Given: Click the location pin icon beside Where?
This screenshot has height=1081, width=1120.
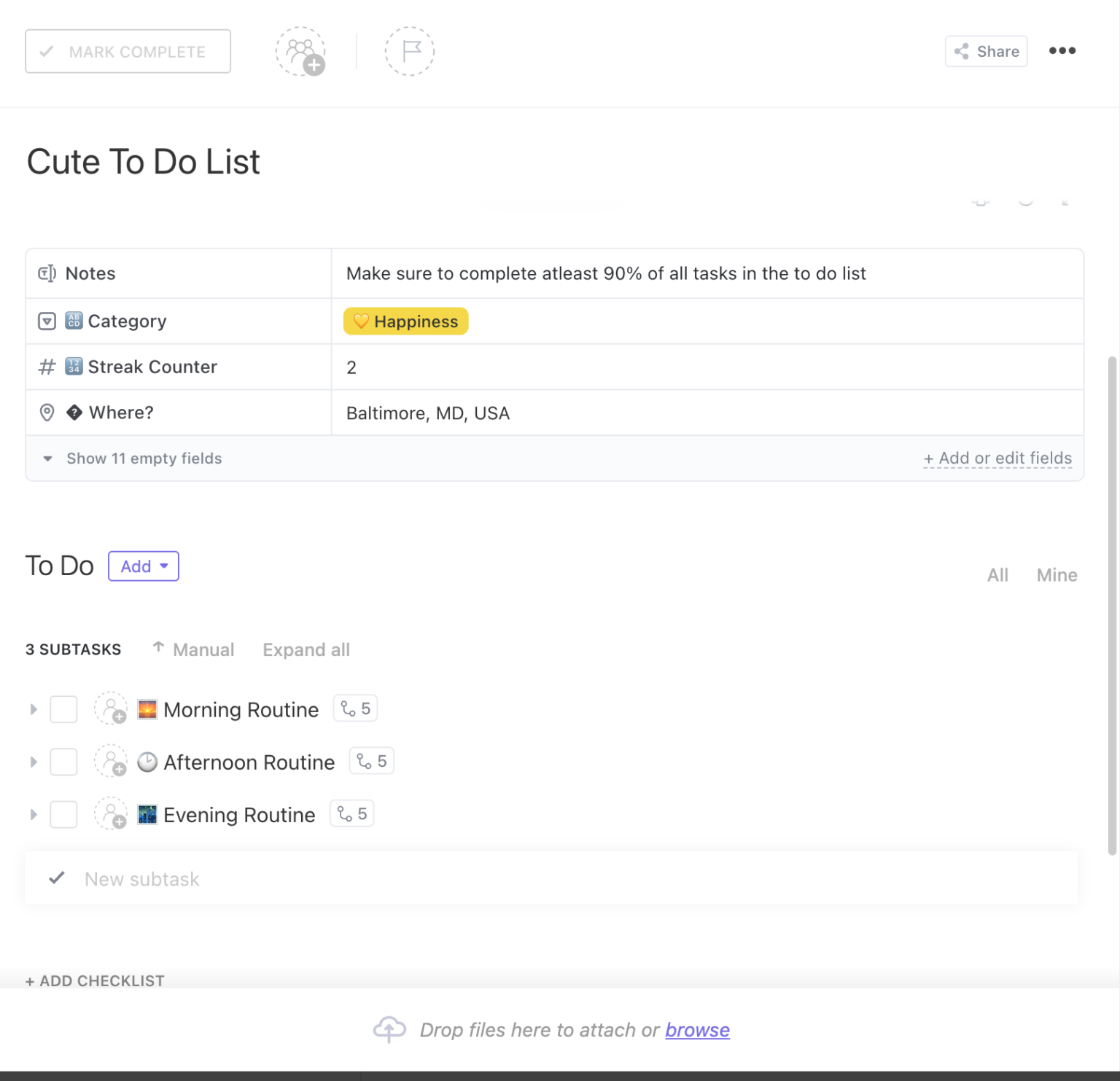Looking at the screenshot, I should point(47,413).
